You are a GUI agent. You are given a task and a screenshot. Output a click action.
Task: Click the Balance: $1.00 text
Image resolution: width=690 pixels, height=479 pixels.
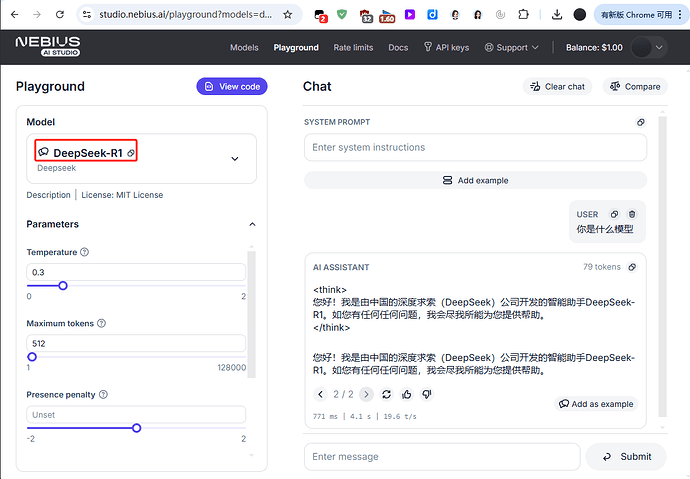(x=594, y=48)
